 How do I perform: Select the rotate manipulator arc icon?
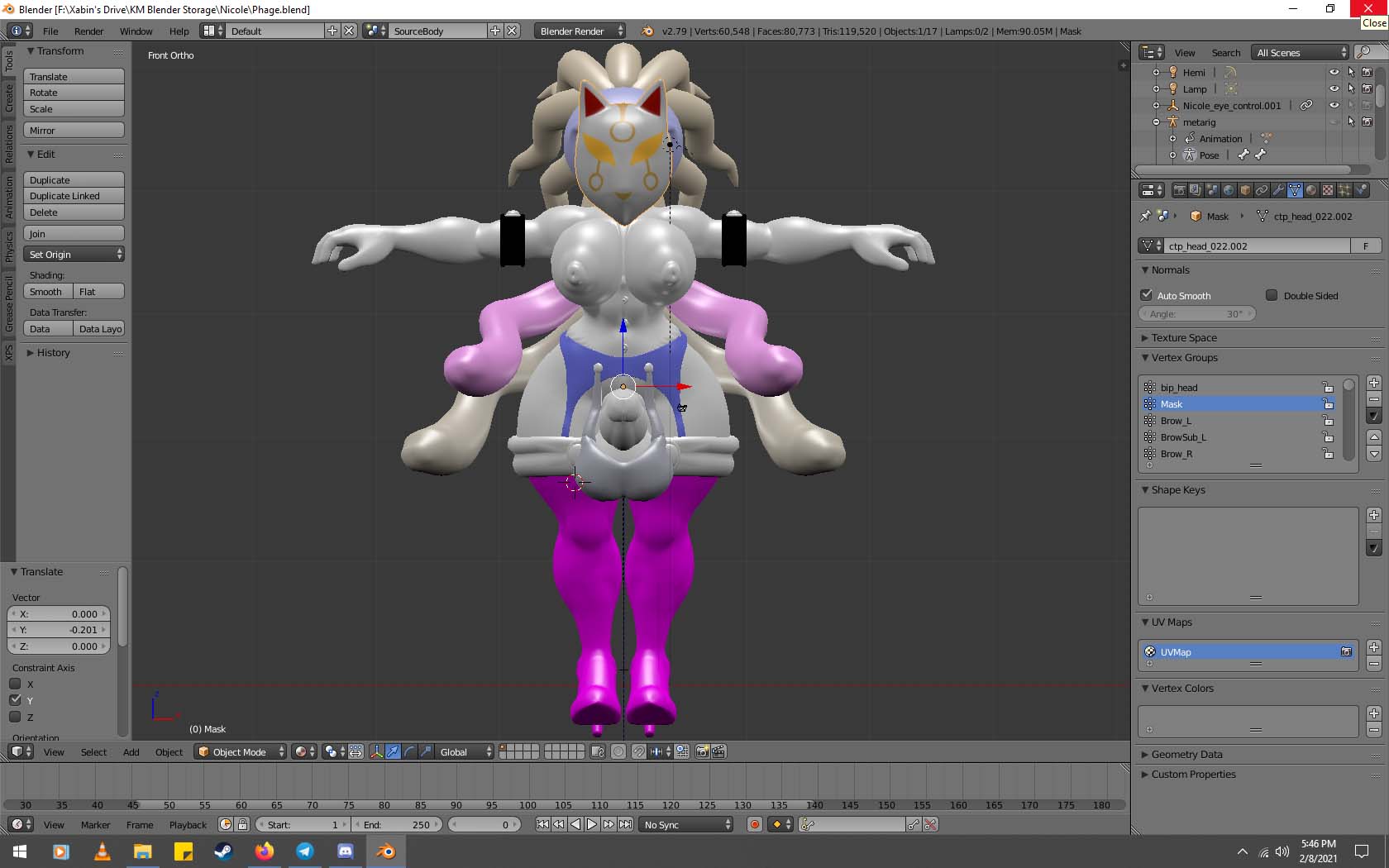tap(409, 751)
